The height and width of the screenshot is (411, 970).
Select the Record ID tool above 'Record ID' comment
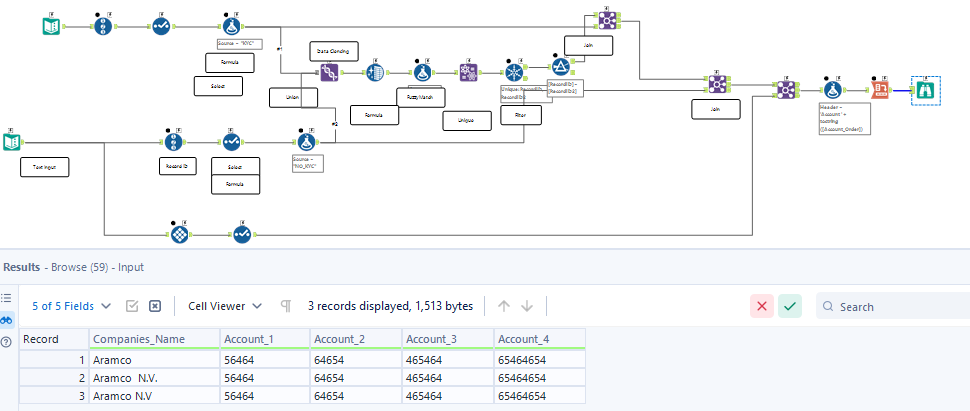[173, 142]
